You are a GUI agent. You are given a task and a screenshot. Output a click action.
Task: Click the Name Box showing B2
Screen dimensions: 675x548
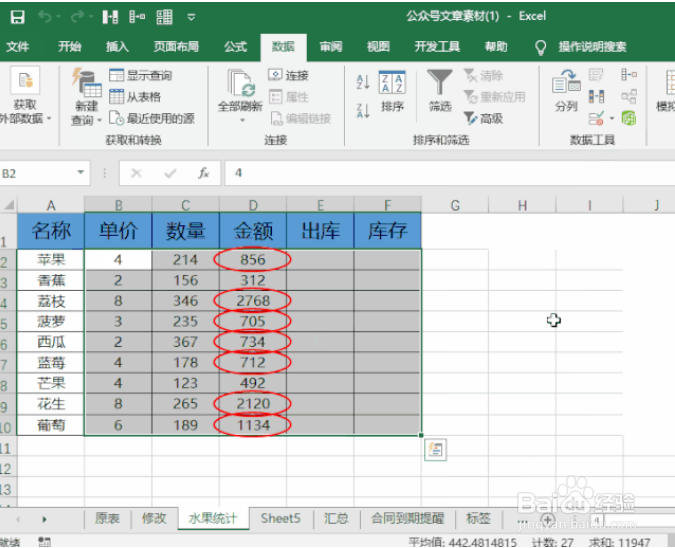coord(38,173)
